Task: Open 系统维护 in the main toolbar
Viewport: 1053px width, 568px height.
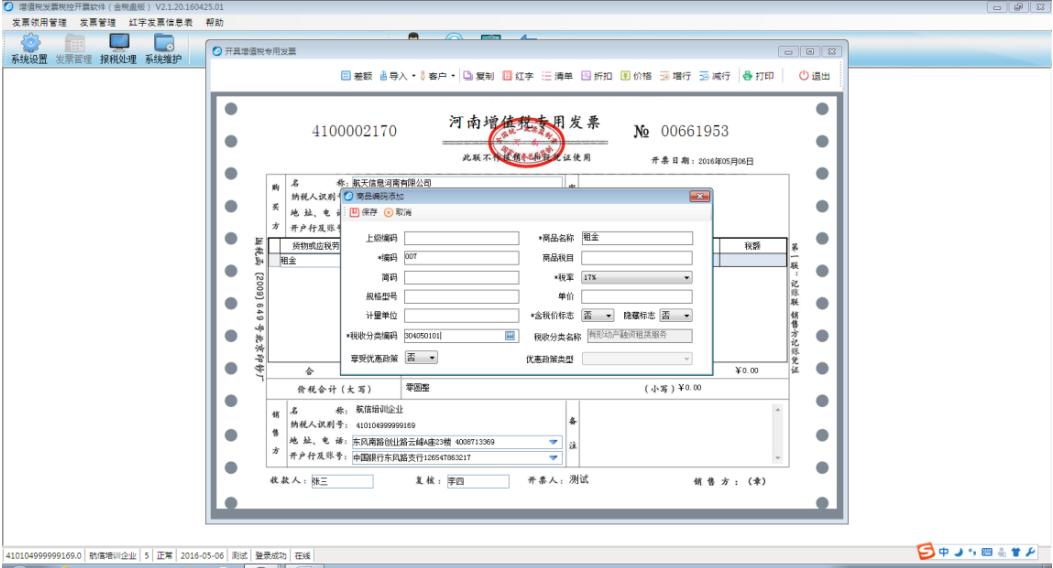Action: click(163, 49)
